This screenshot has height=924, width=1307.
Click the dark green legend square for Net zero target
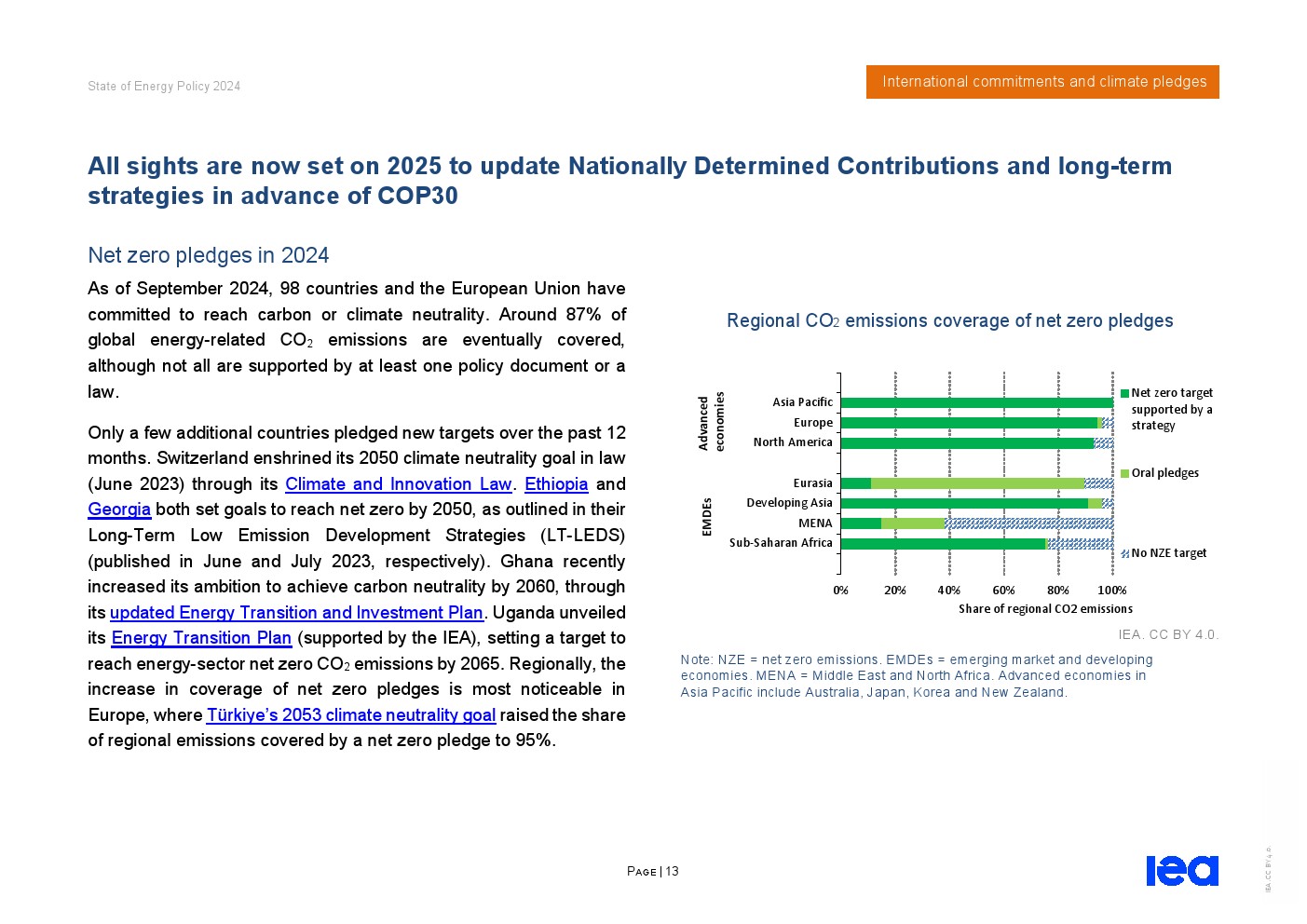[x=1125, y=393]
